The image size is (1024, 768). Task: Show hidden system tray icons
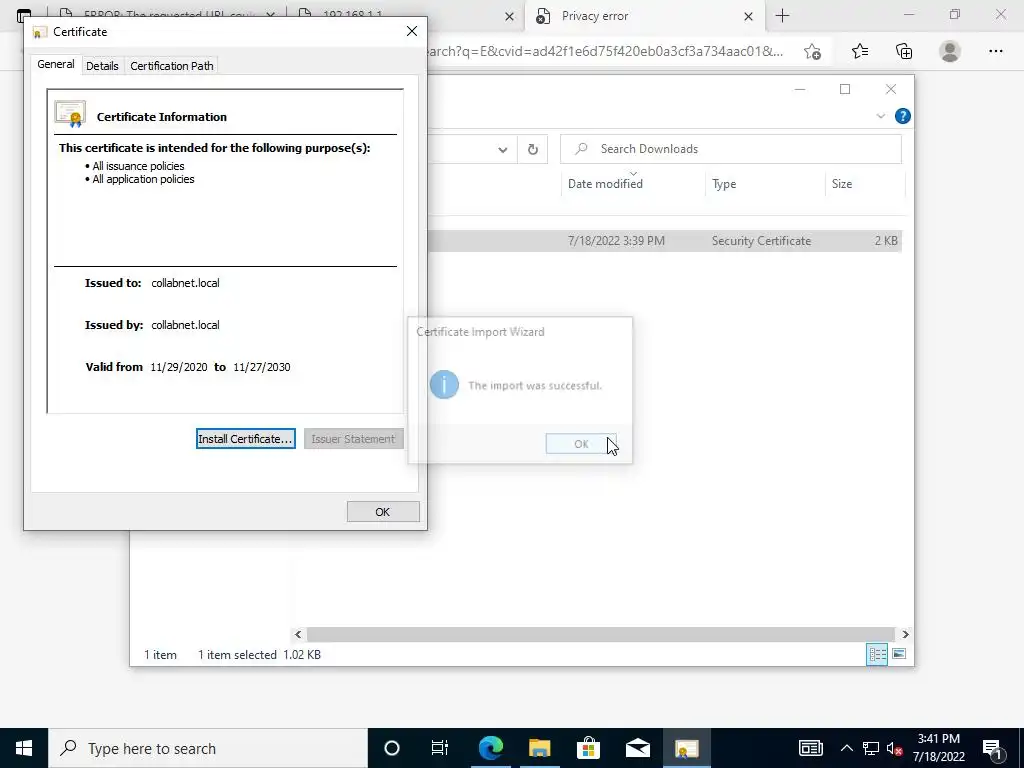tap(846, 748)
